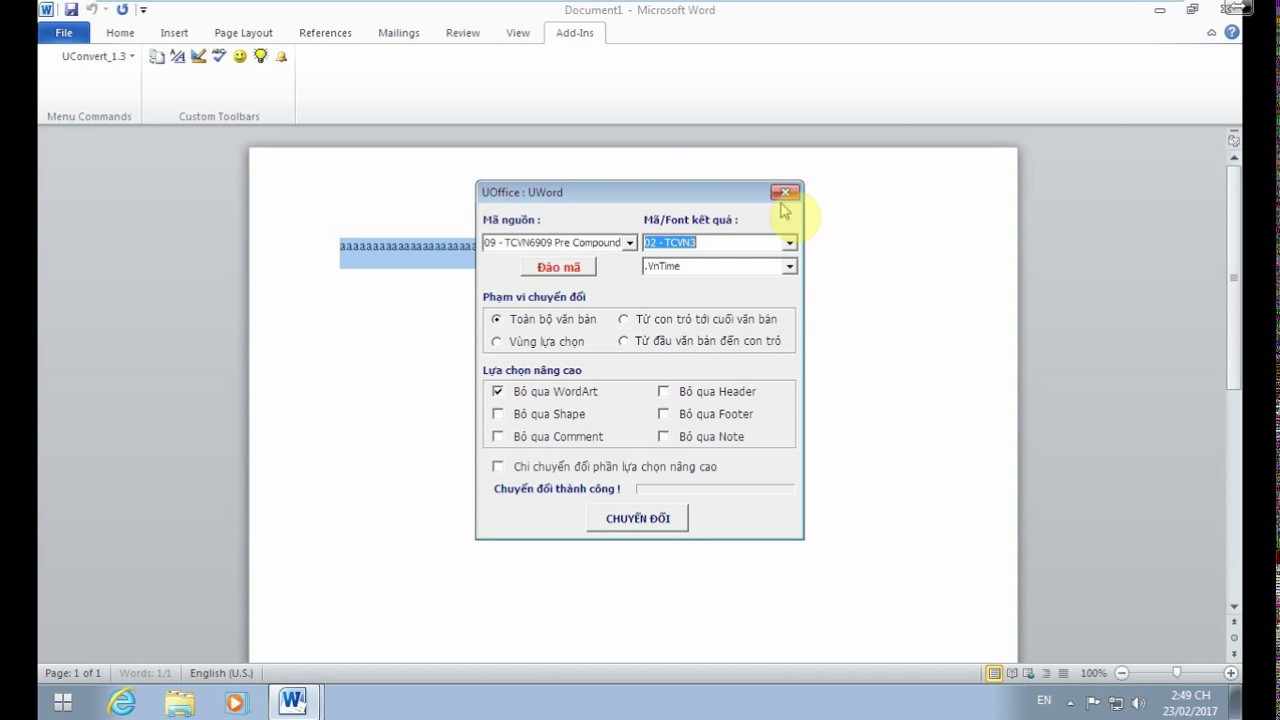Enable Bỏ qua Comment checkbox

click(498, 436)
